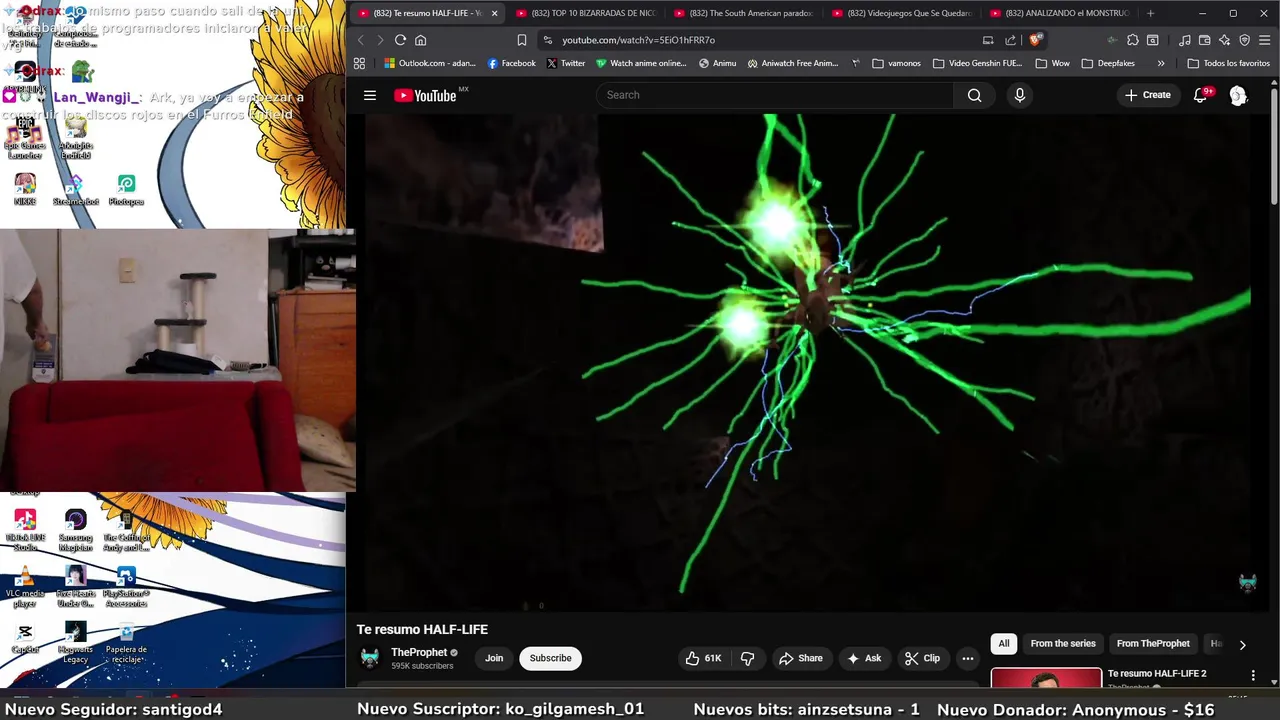
Task: Open the vamonos bookmarks folder
Action: (x=896, y=63)
